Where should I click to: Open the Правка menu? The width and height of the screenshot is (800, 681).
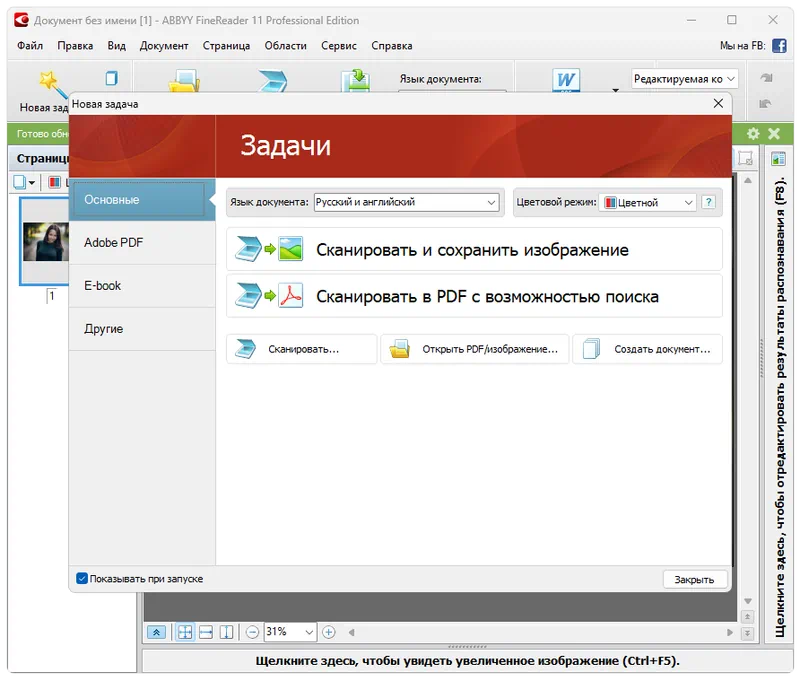tap(75, 45)
